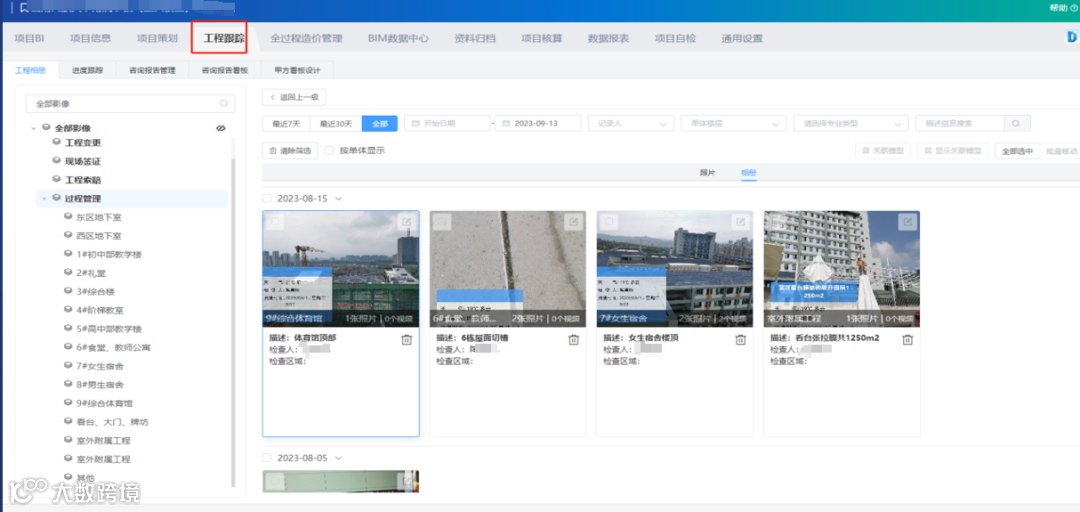This screenshot has height=512, width=1080.
Task: Tick select box on 6栋屋面切槽 thumbnail
Action: [x=442, y=222]
